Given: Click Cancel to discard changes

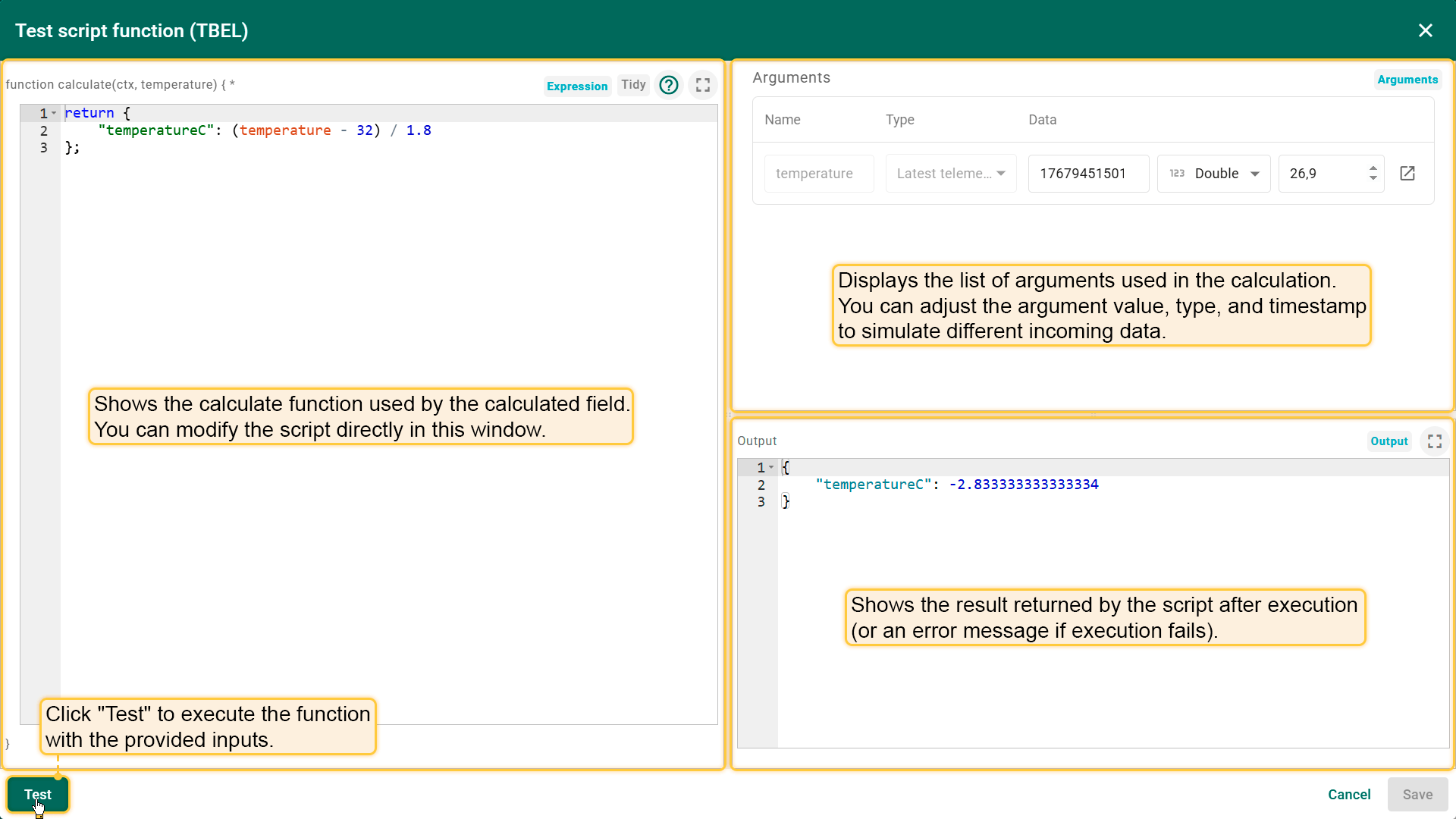Looking at the screenshot, I should [x=1349, y=794].
